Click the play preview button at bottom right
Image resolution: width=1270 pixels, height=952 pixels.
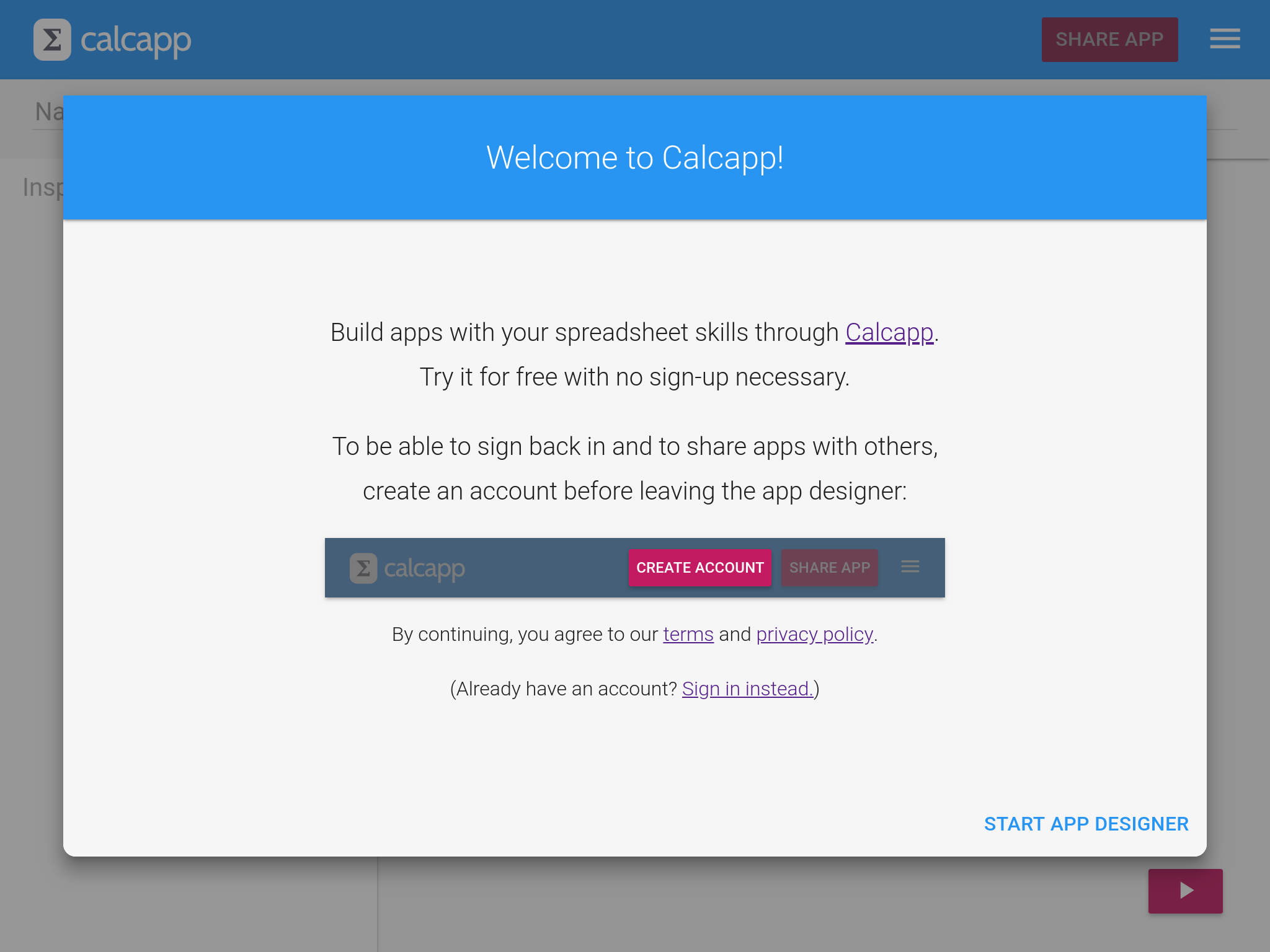click(1185, 891)
